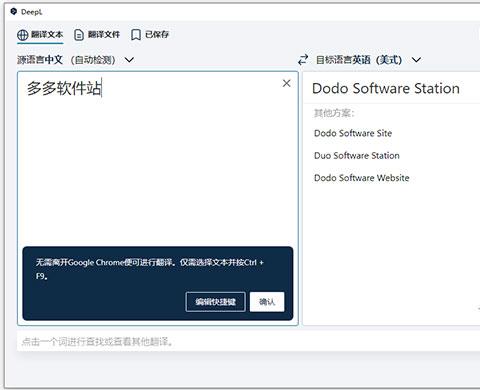Expand the source language dropdown chevron
The image size is (480, 390).
pos(129,60)
